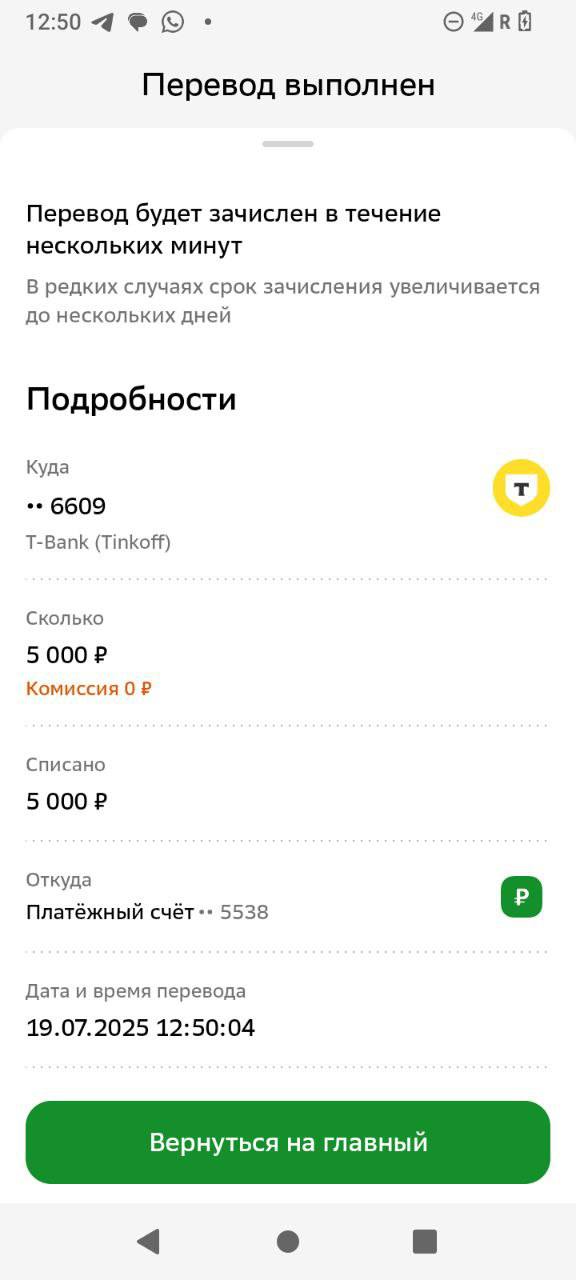Tap transfer date 19.07.2025 12:50:04
576x1280 pixels.
coord(141,1027)
